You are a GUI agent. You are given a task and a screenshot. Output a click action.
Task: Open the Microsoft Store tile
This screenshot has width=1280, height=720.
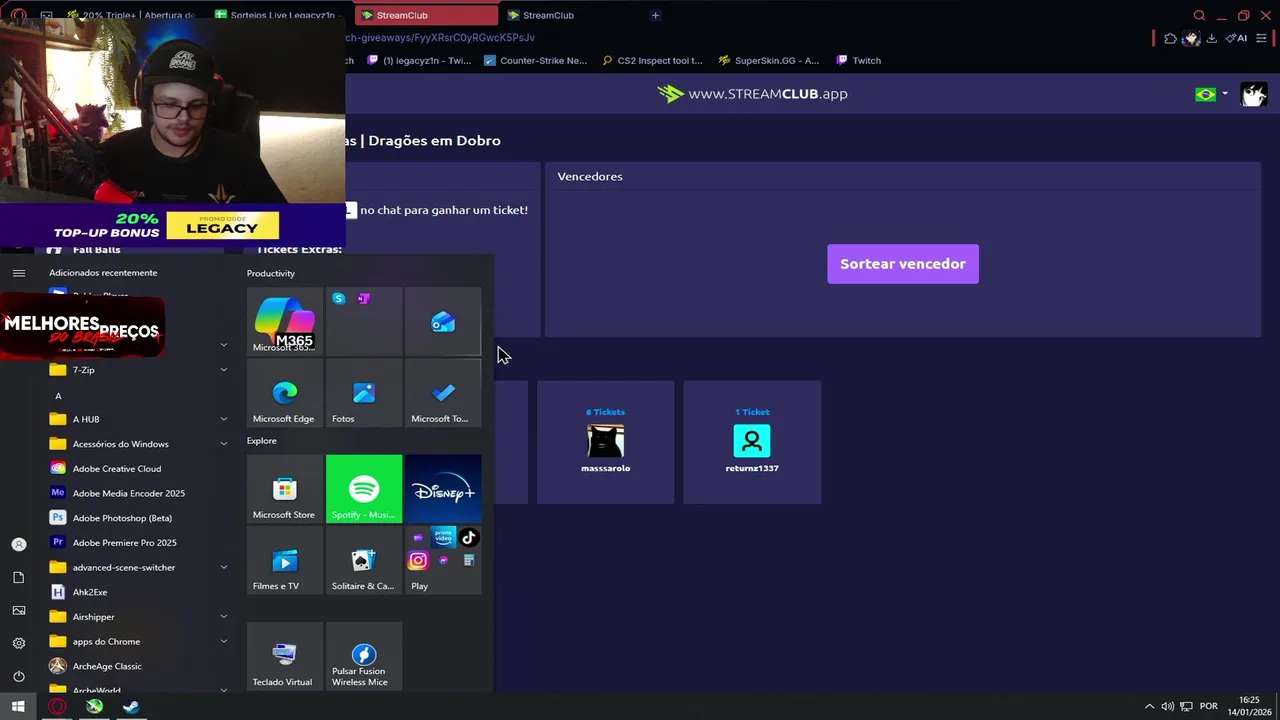pos(285,489)
